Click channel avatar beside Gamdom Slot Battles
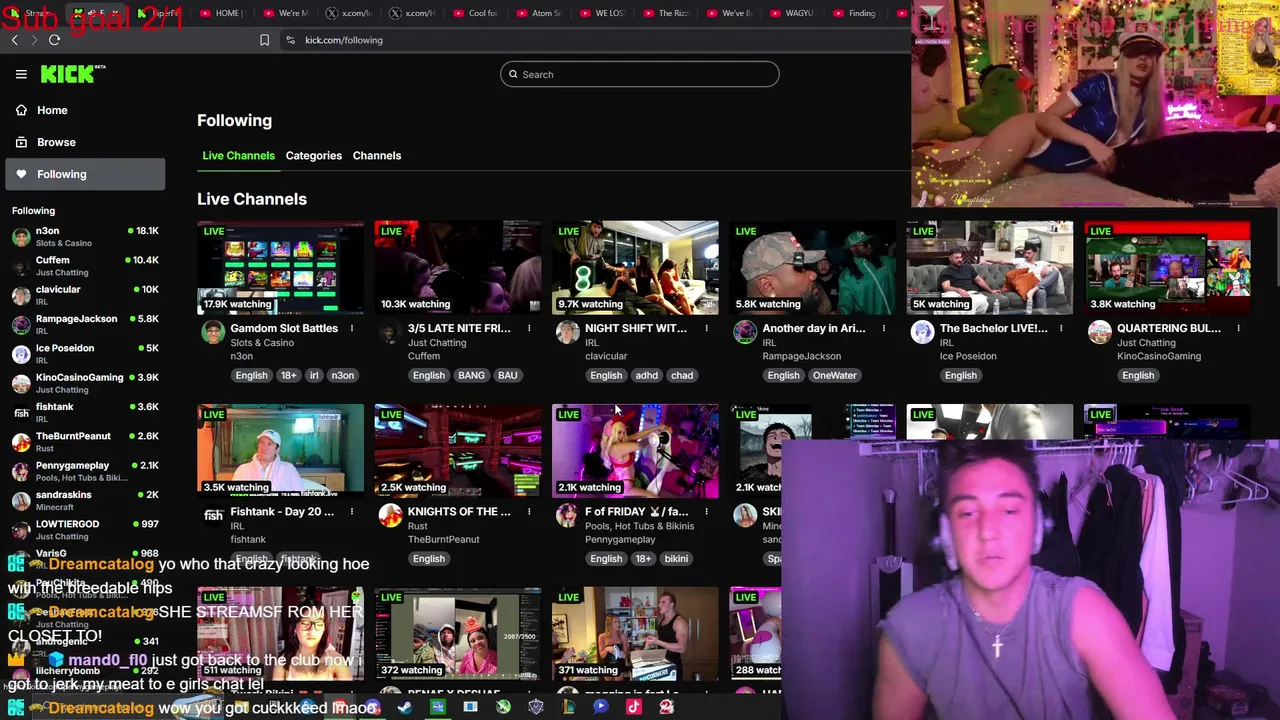Viewport: 1280px width, 720px height. click(x=213, y=332)
